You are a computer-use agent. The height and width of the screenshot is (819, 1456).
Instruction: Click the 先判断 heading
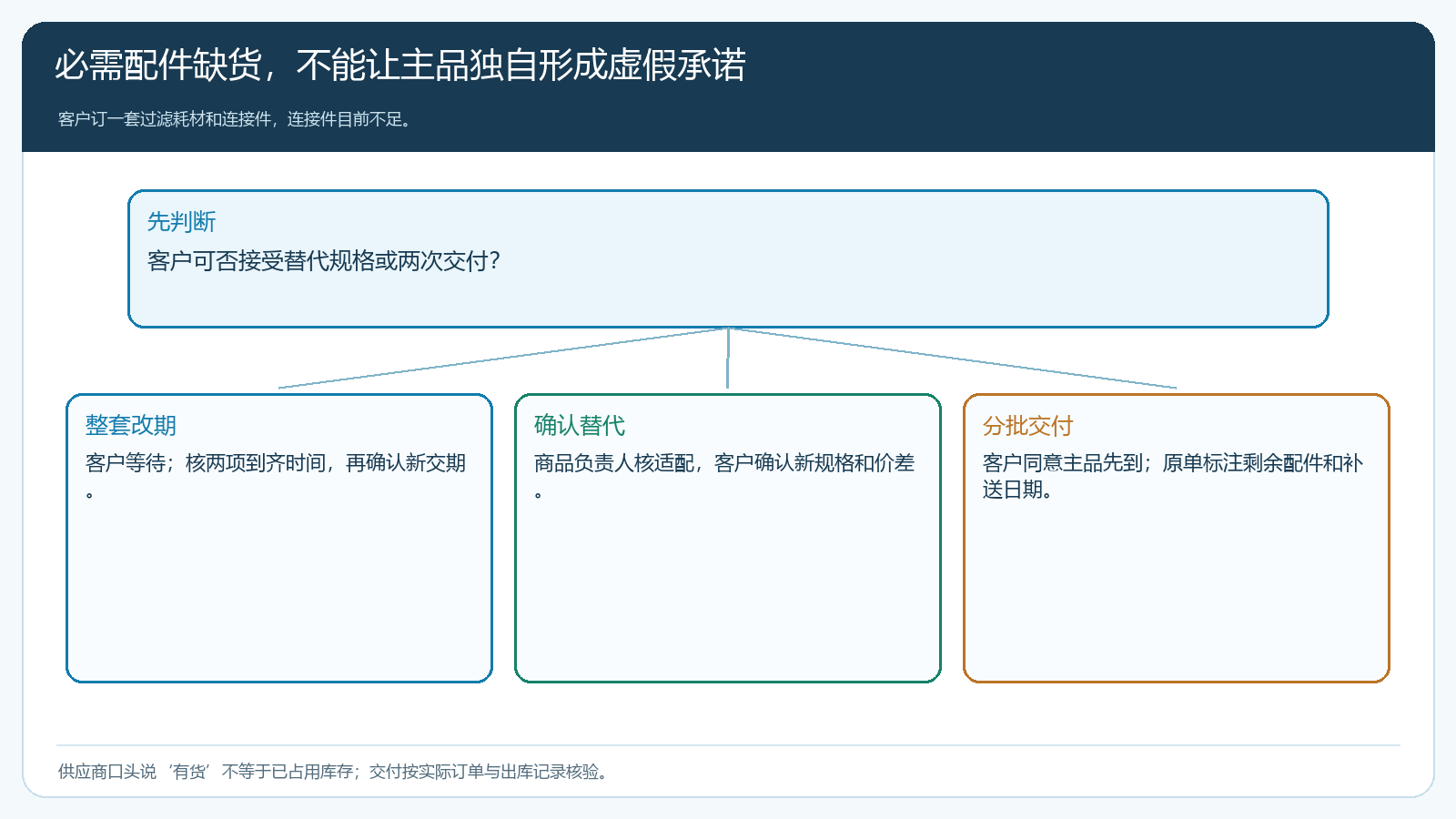[182, 222]
